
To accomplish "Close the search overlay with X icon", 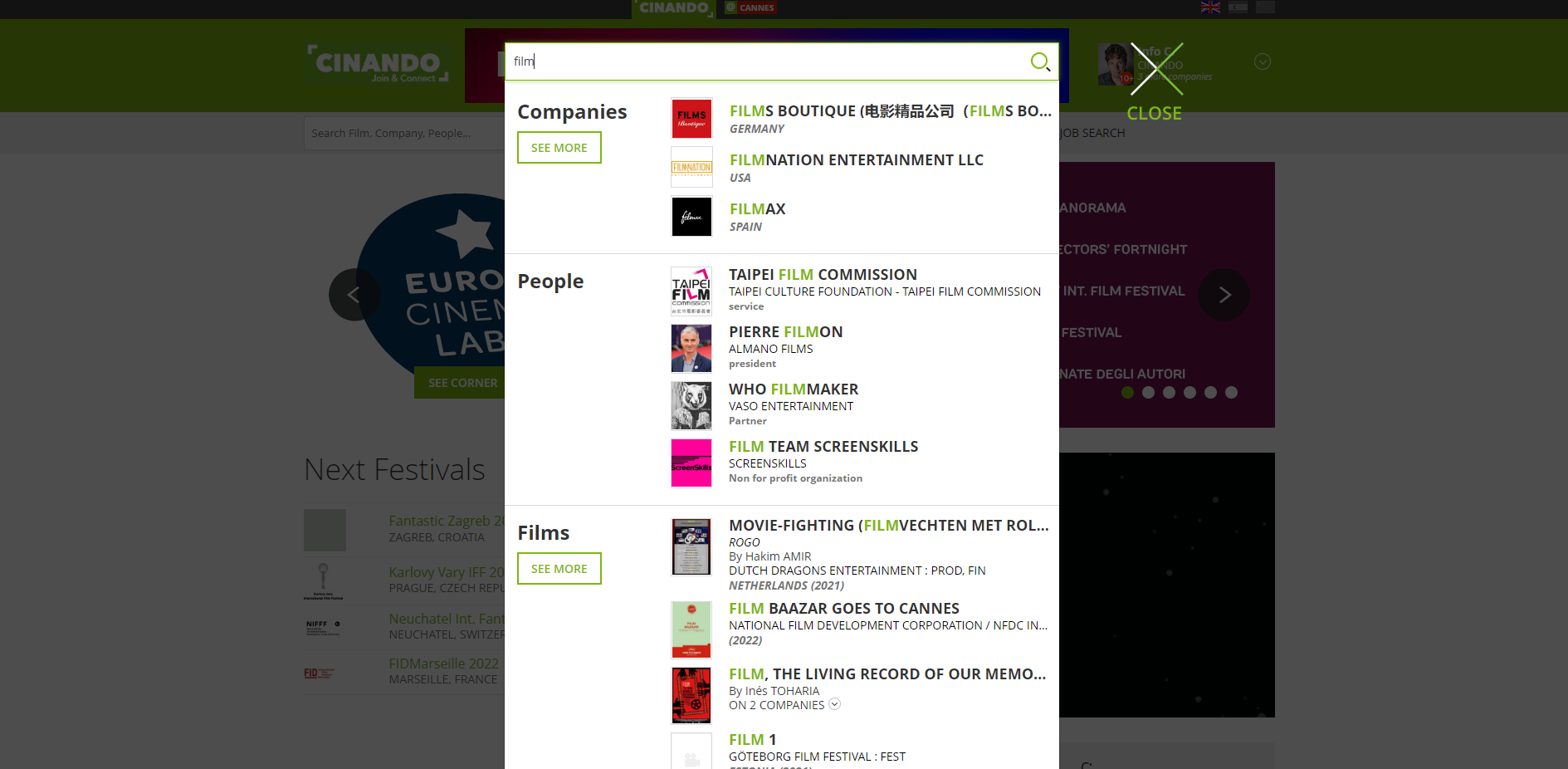I will tap(1155, 70).
